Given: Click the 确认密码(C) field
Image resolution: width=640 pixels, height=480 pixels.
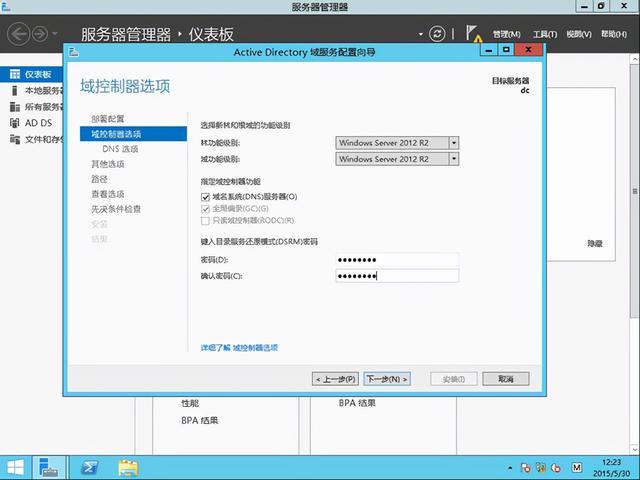Looking at the screenshot, I should [x=397, y=276].
